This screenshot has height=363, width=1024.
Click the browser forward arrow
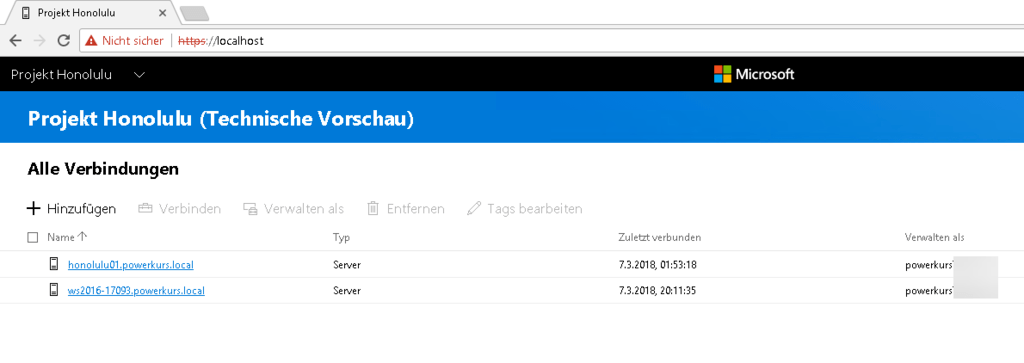[x=39, y=40]
